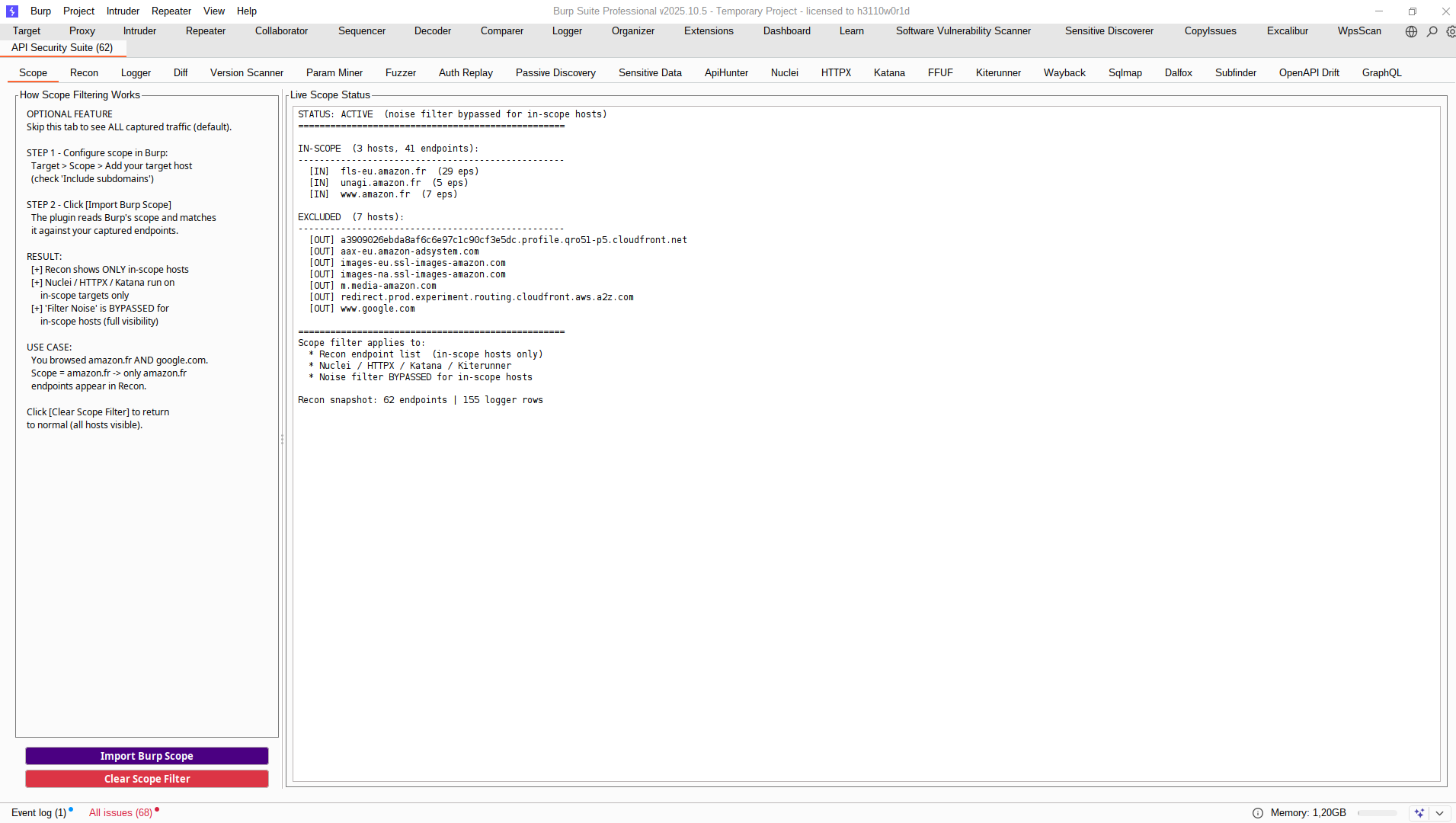Image resolution: width=1456 pixels, height=823 pixels.
Task: Click the memory info circle icon
Action: [1258, 813]
